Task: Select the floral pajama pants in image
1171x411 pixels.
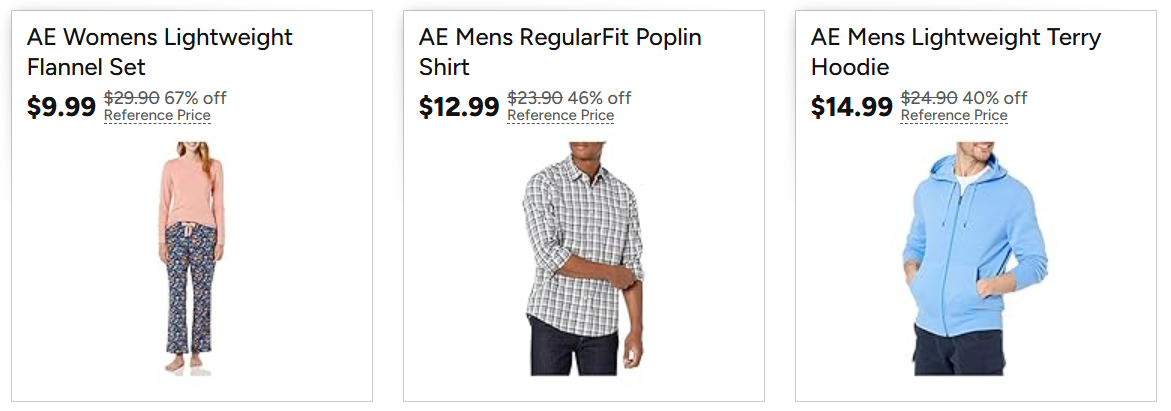Action: click(x=190, y=288)
